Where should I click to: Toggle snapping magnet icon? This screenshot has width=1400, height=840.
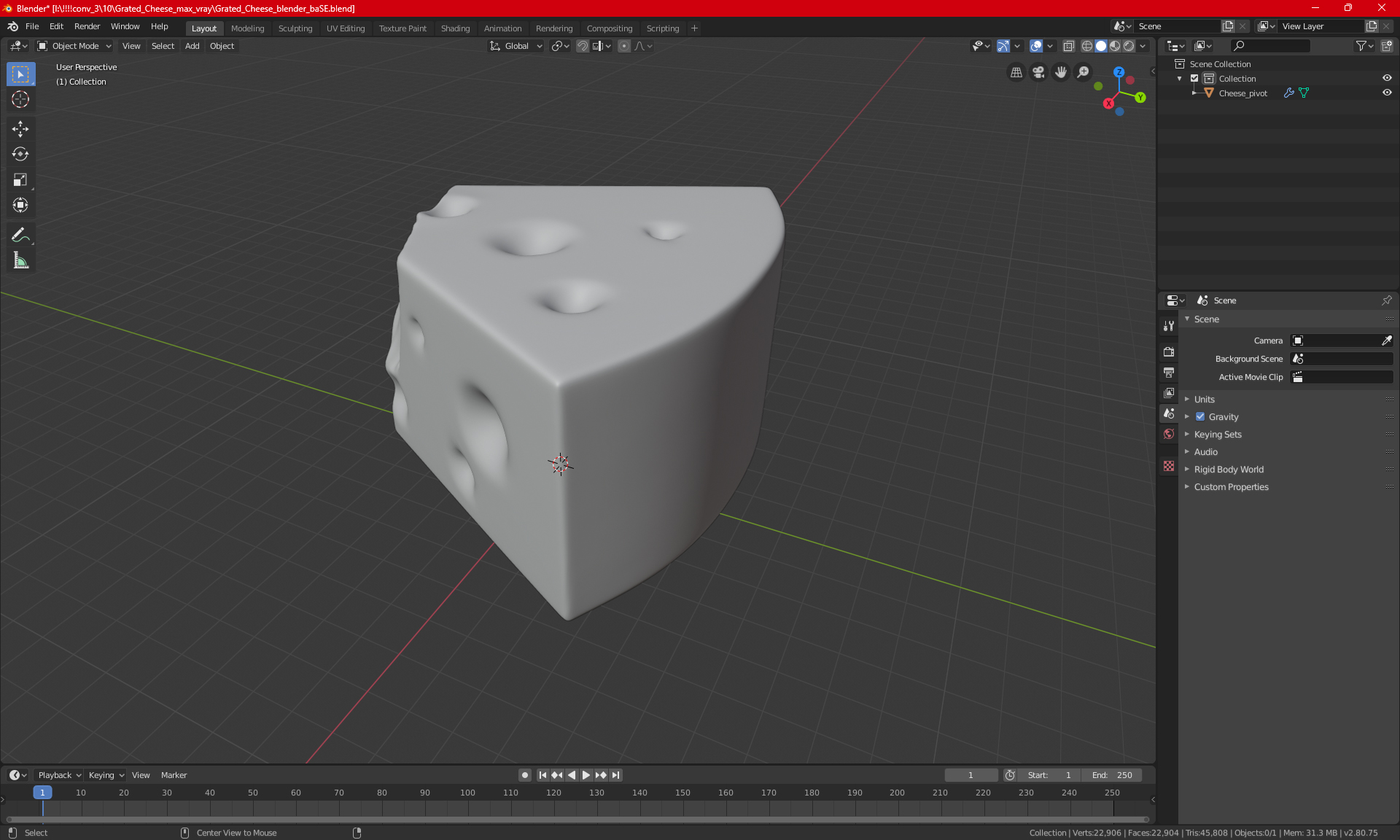(x=583, y=46)
